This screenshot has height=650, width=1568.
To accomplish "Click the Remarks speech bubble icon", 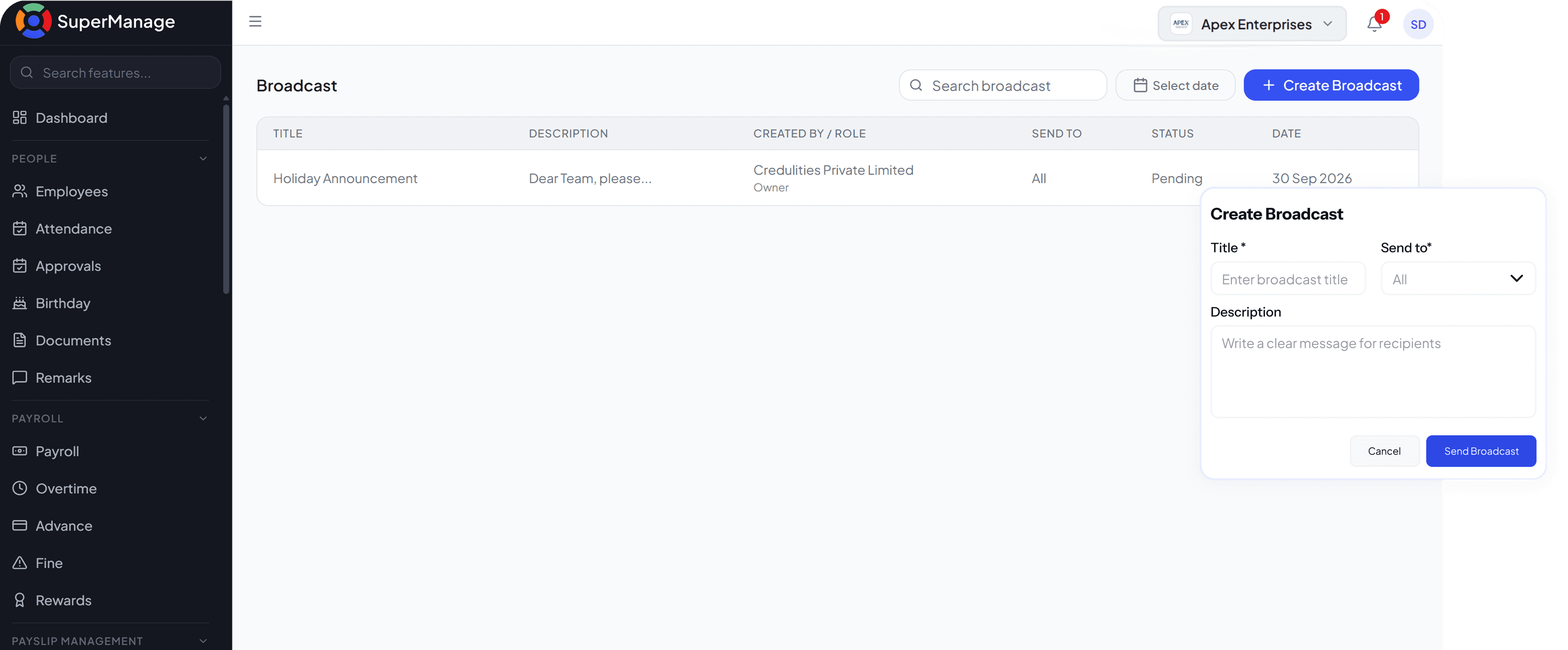I will click(20, 377).
